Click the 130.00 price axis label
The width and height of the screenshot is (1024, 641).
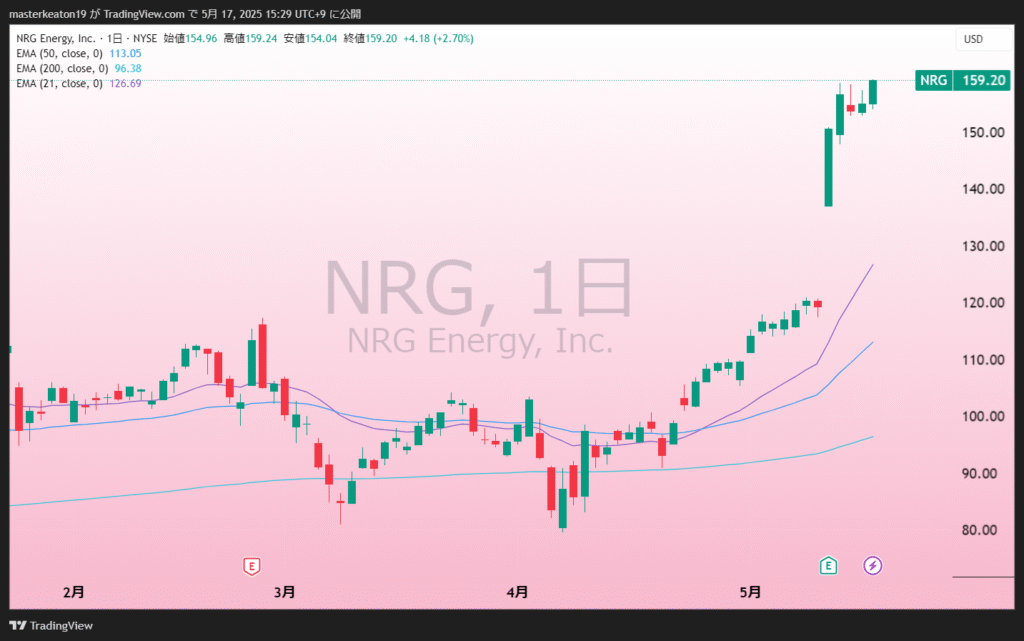coord(983,246)
